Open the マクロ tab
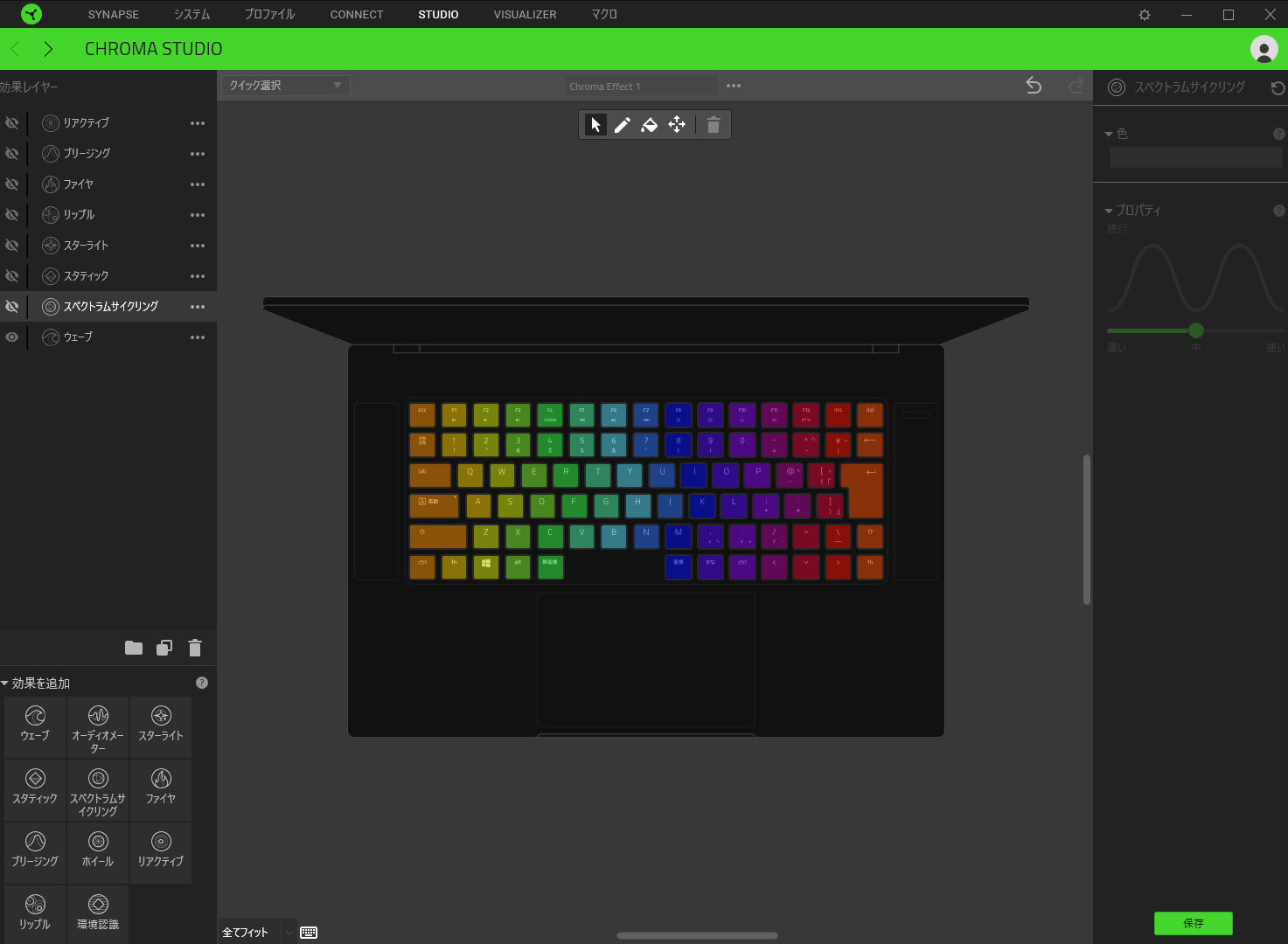 (604, 14)
